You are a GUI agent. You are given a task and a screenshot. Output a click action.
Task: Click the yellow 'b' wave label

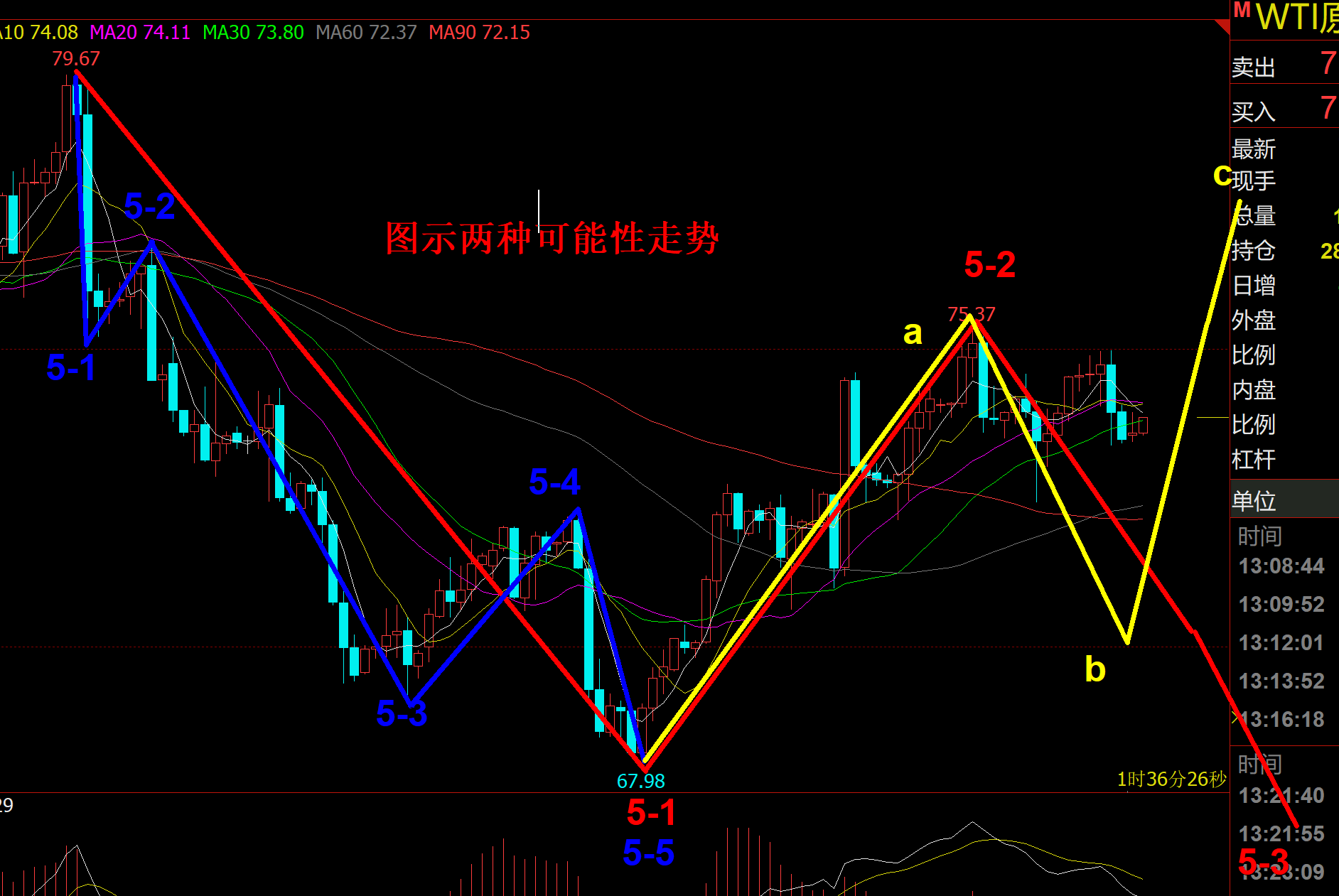[1095, 669]
